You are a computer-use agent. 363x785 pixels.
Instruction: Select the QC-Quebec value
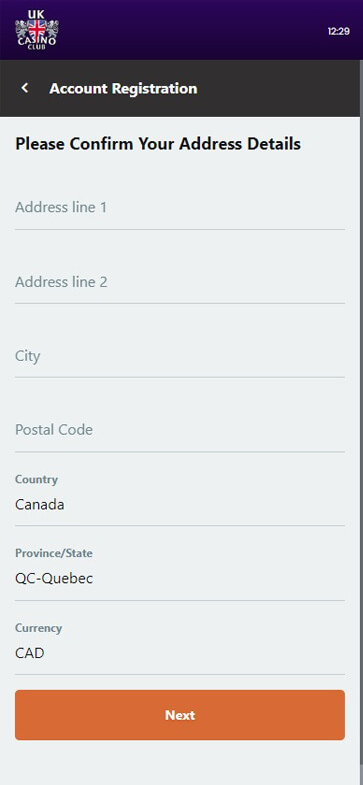click(54, 579)
